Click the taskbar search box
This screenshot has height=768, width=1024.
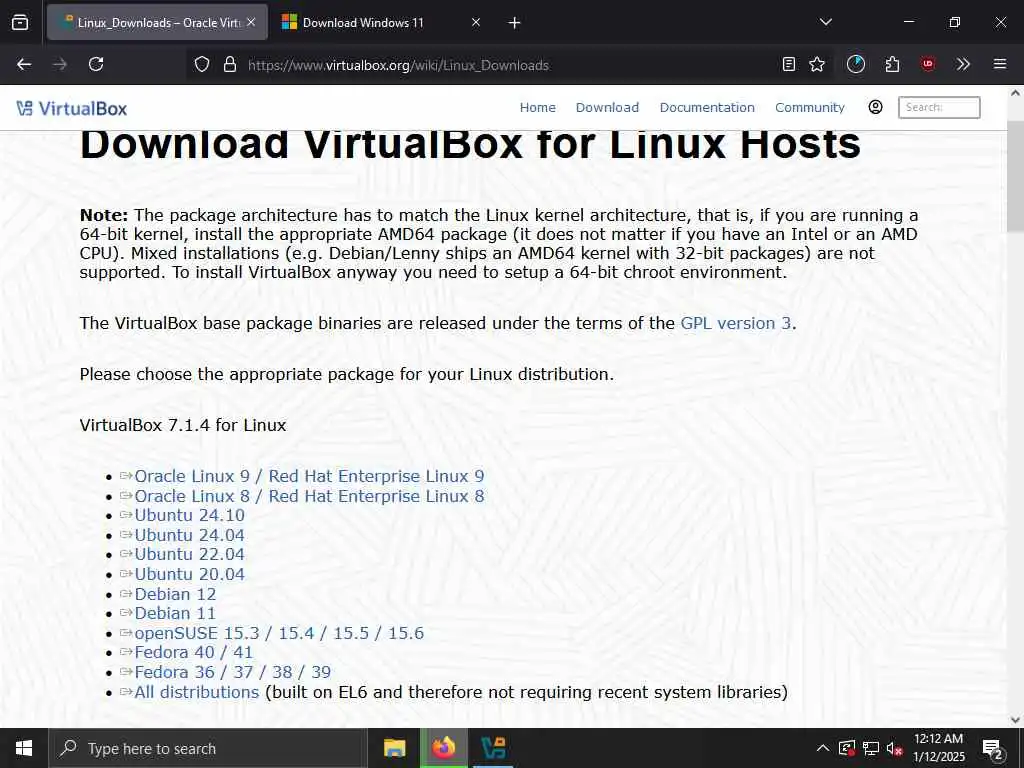208,748
